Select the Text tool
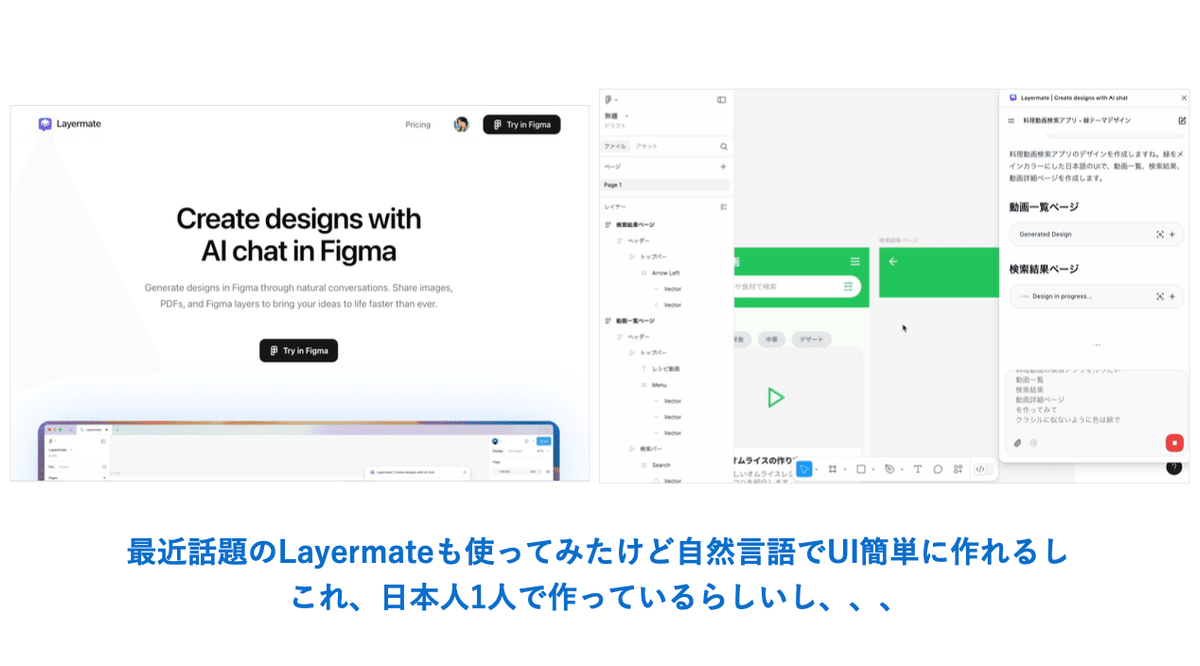 click(x=918, y=469)
